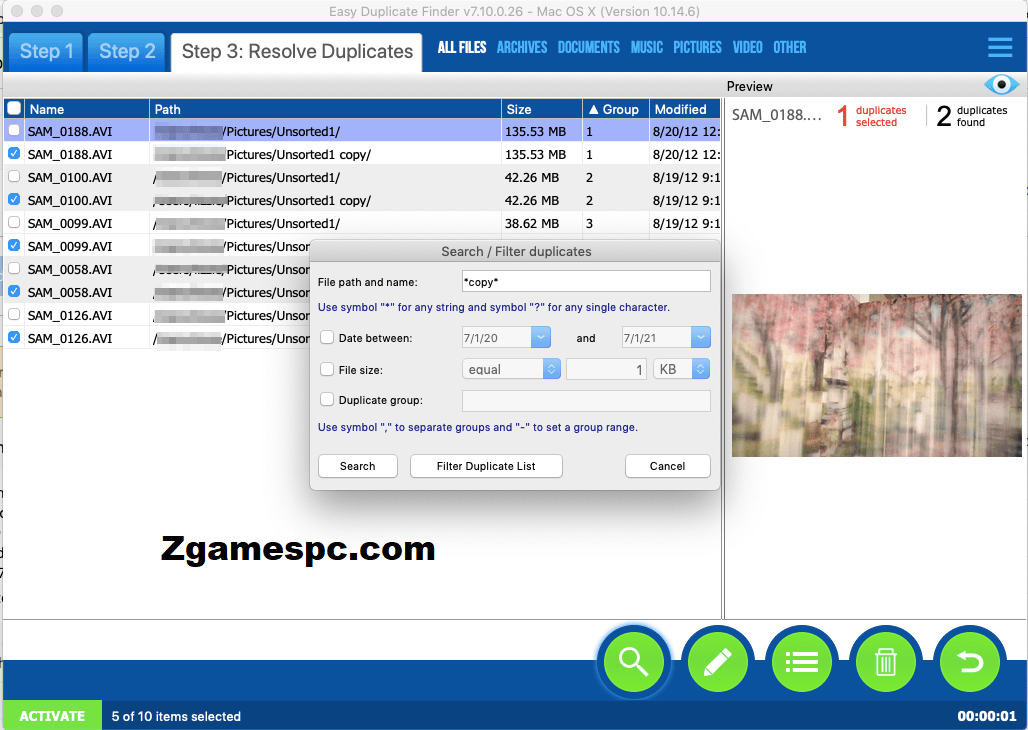The height and width of the screenshot is (730, 1028).
Task: Click the green trash delete button
Action: point(885,662)
